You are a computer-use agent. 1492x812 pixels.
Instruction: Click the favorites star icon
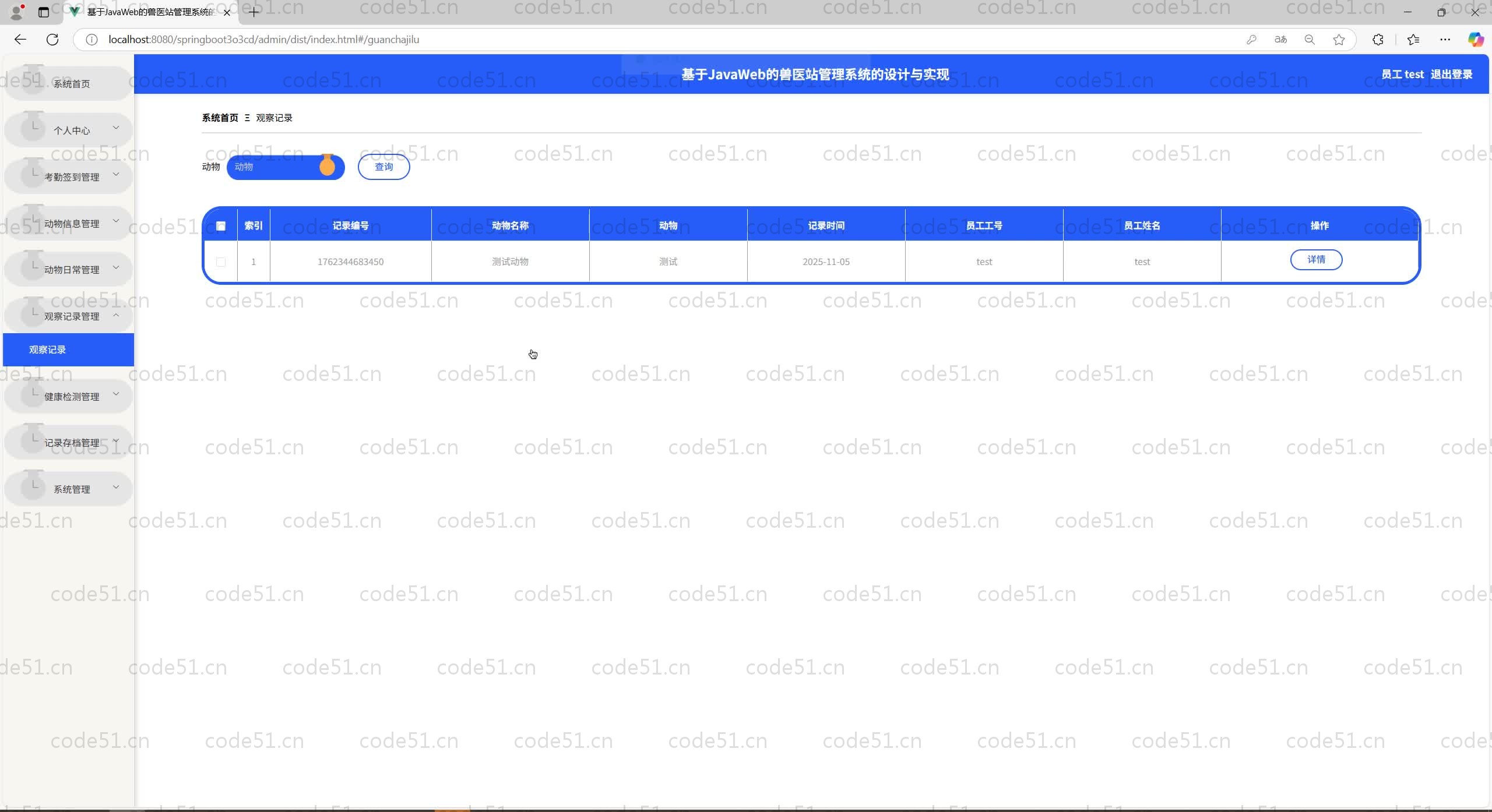1339,40
